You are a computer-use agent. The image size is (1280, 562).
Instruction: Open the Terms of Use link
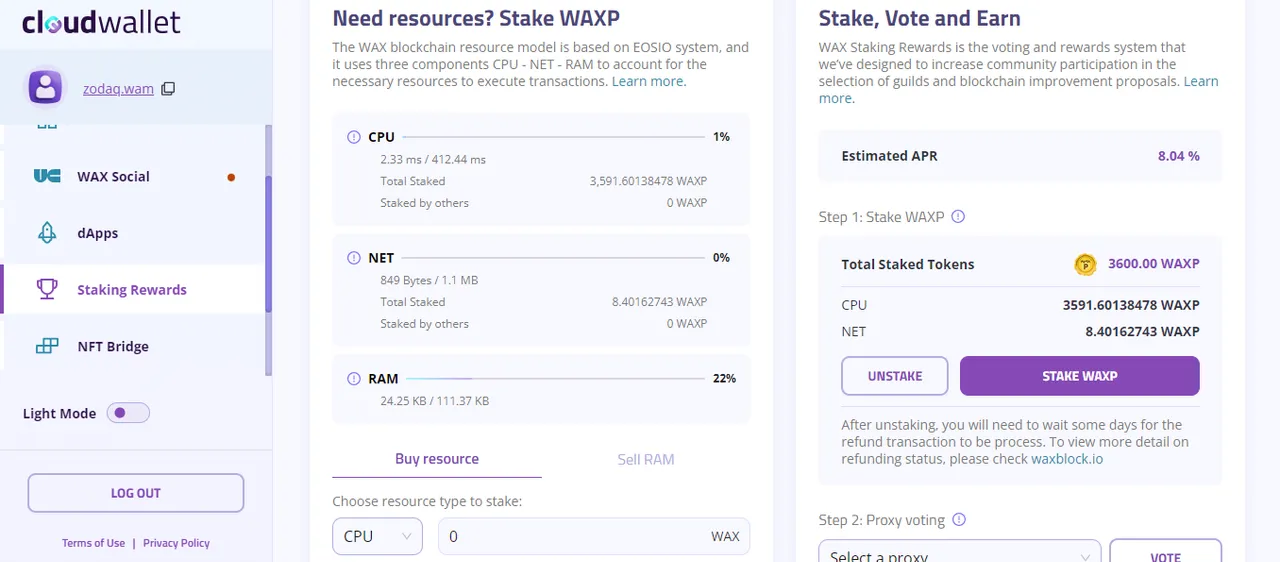(x=93, y=543)
